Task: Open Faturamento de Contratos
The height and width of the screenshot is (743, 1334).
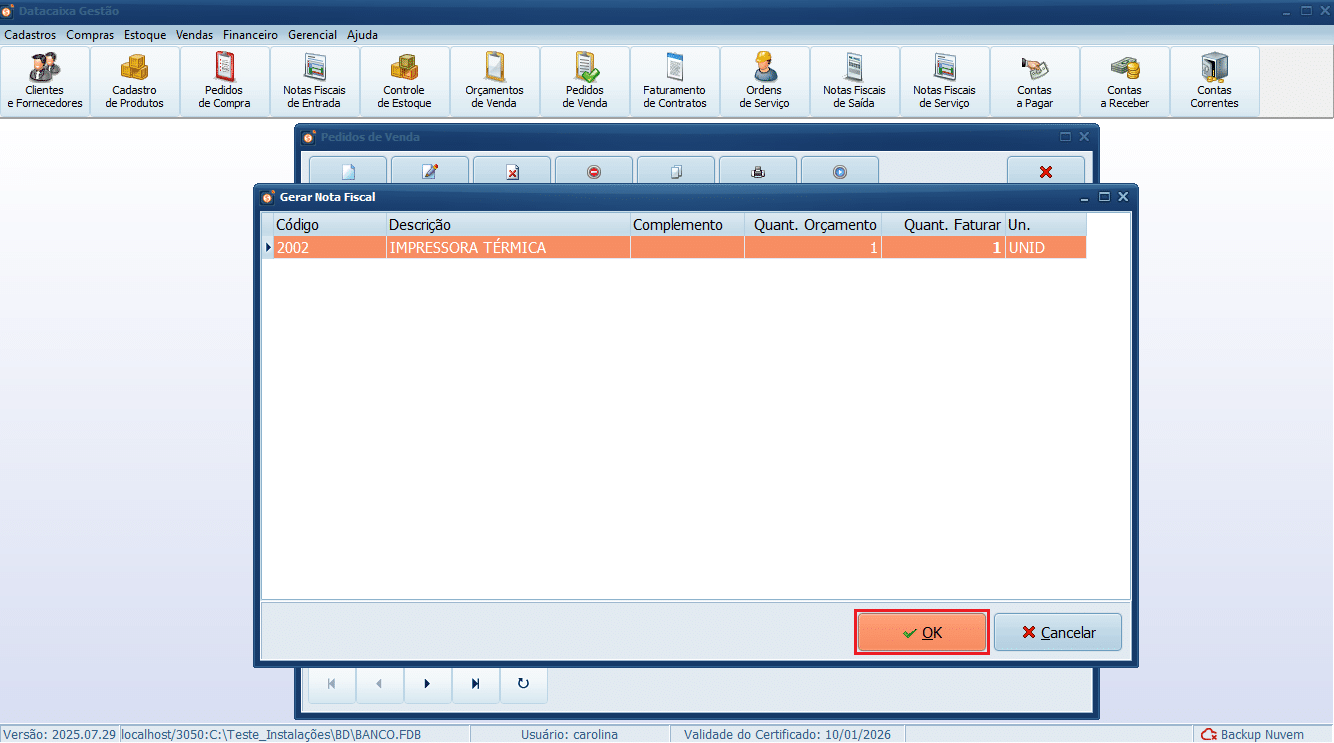Action: pyautogui.click(x=675, y=82)
